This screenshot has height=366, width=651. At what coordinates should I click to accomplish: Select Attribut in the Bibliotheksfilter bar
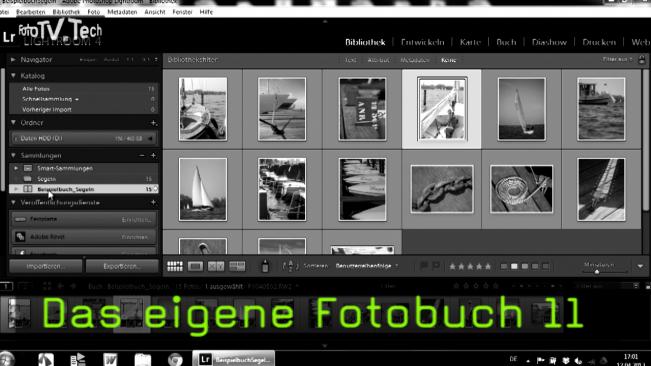click(378, 60)
